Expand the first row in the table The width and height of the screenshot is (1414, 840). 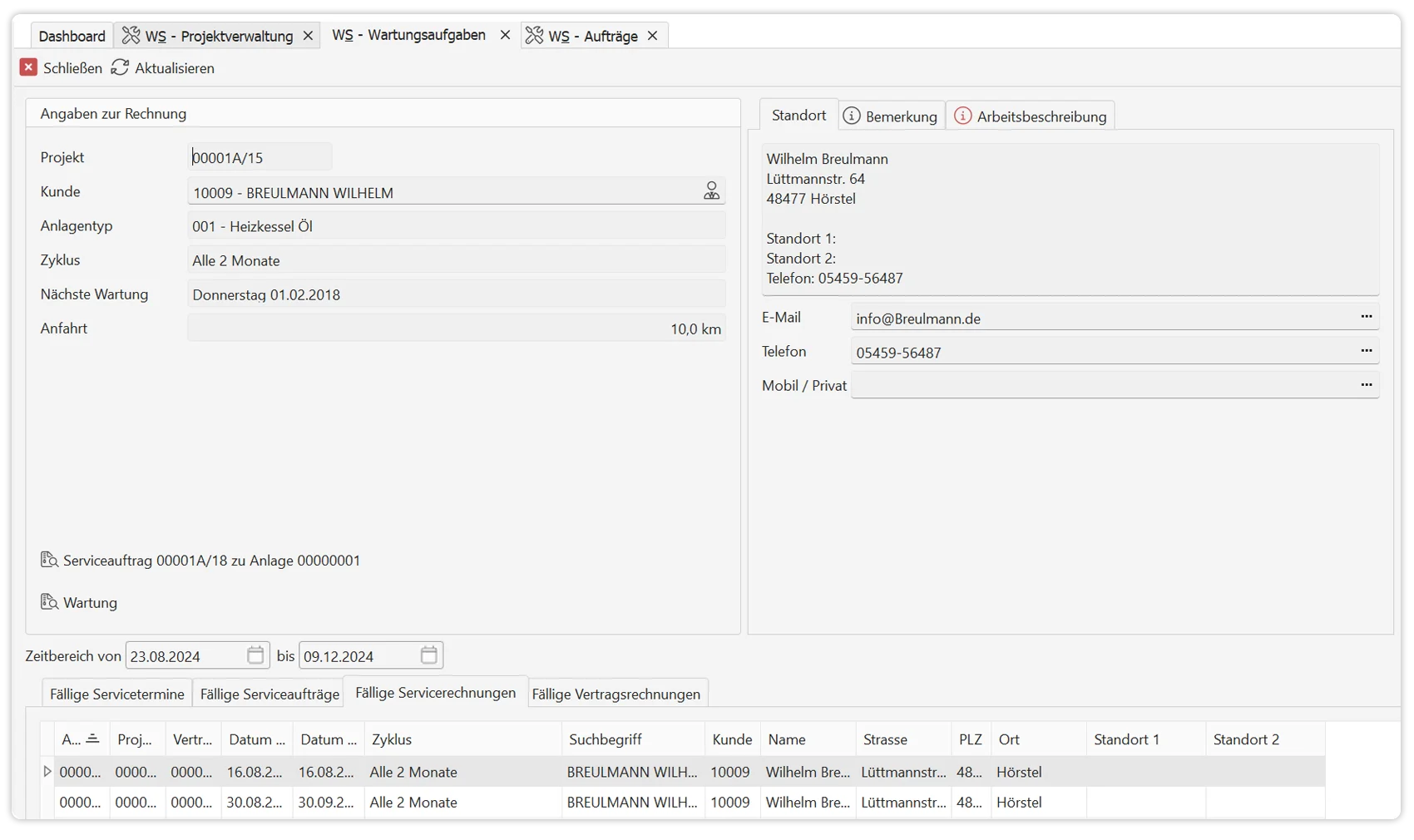point(47,772)
